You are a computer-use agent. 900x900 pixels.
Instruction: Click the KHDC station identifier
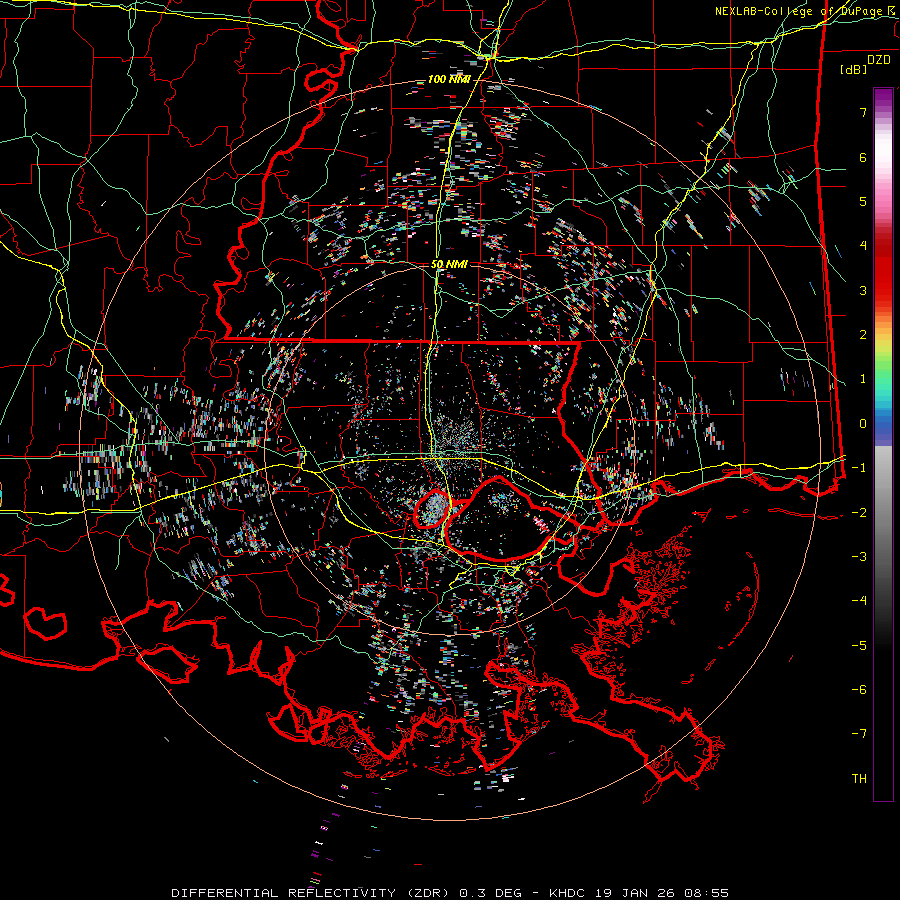pyautogui.click(x=567, y=893)
